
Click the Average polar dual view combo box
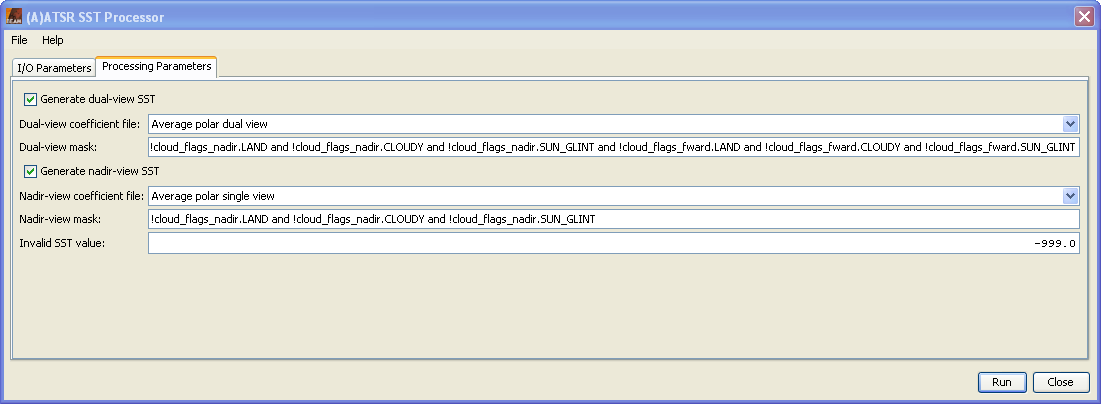click(x=600, y=124)
